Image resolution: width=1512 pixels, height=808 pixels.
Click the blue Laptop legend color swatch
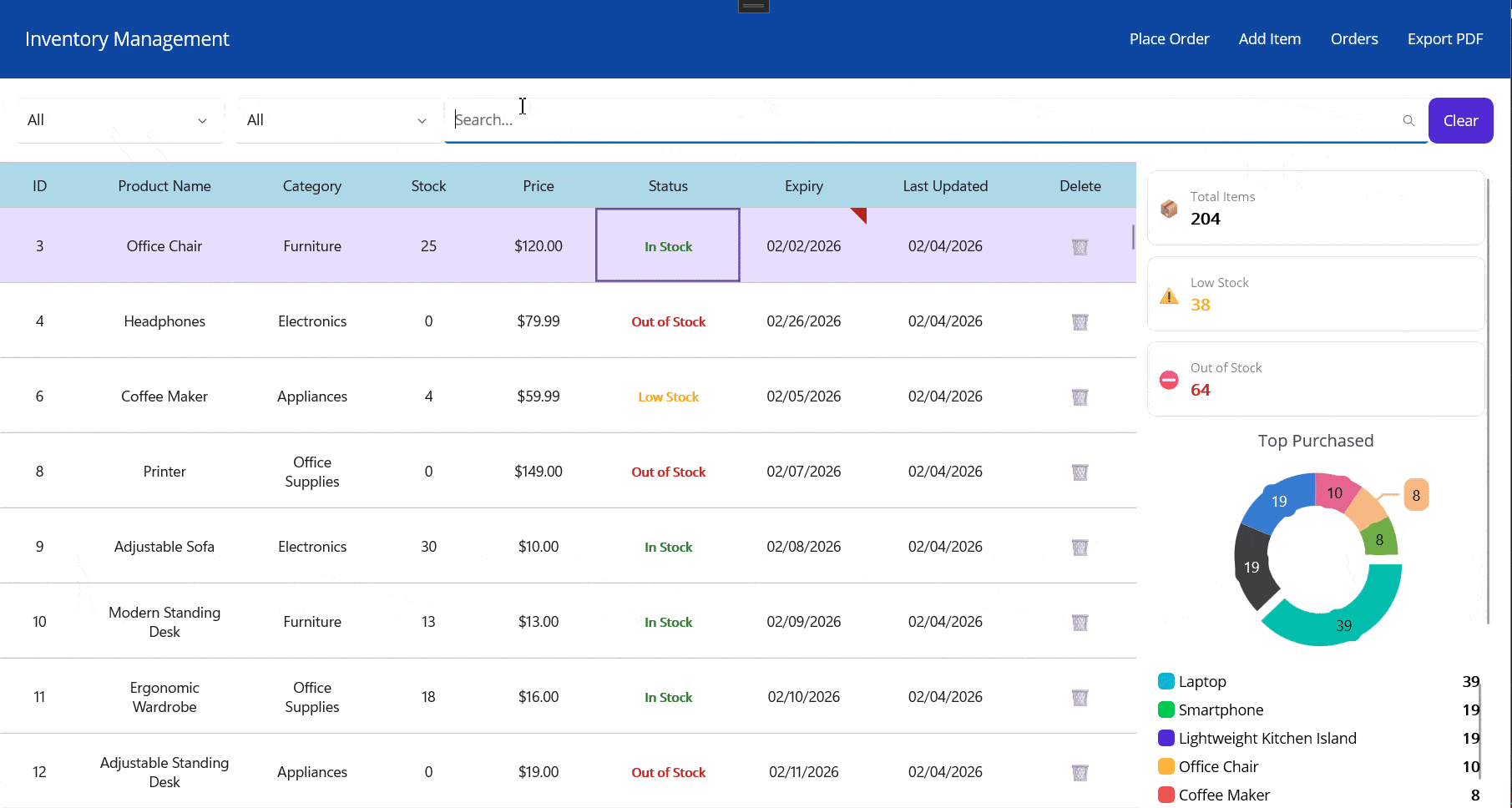(x=1166, y=681)
